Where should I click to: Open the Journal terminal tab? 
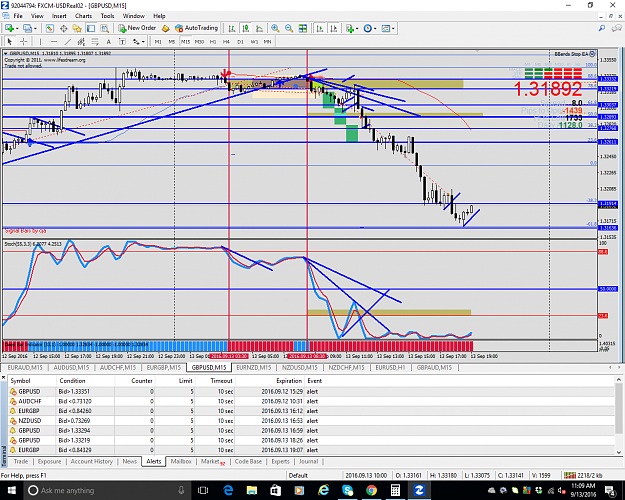click(308, 461)
